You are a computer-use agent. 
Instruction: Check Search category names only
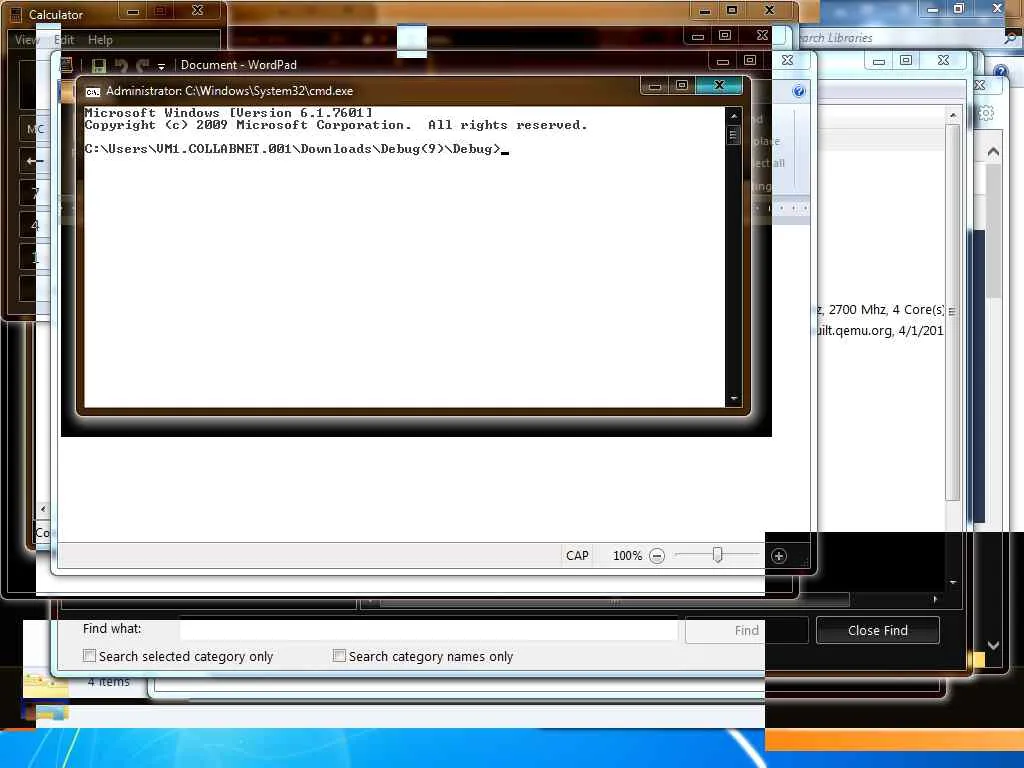click(x=339, y=656)
